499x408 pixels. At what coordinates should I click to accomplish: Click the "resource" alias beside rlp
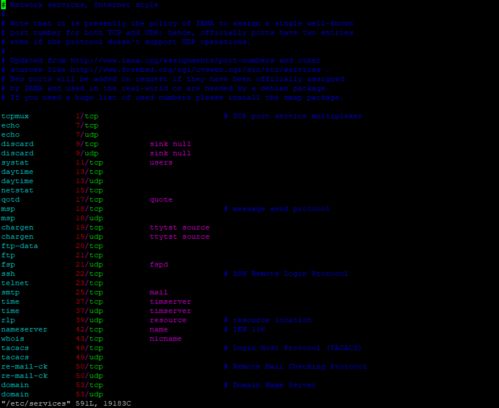tap(168, 320)
